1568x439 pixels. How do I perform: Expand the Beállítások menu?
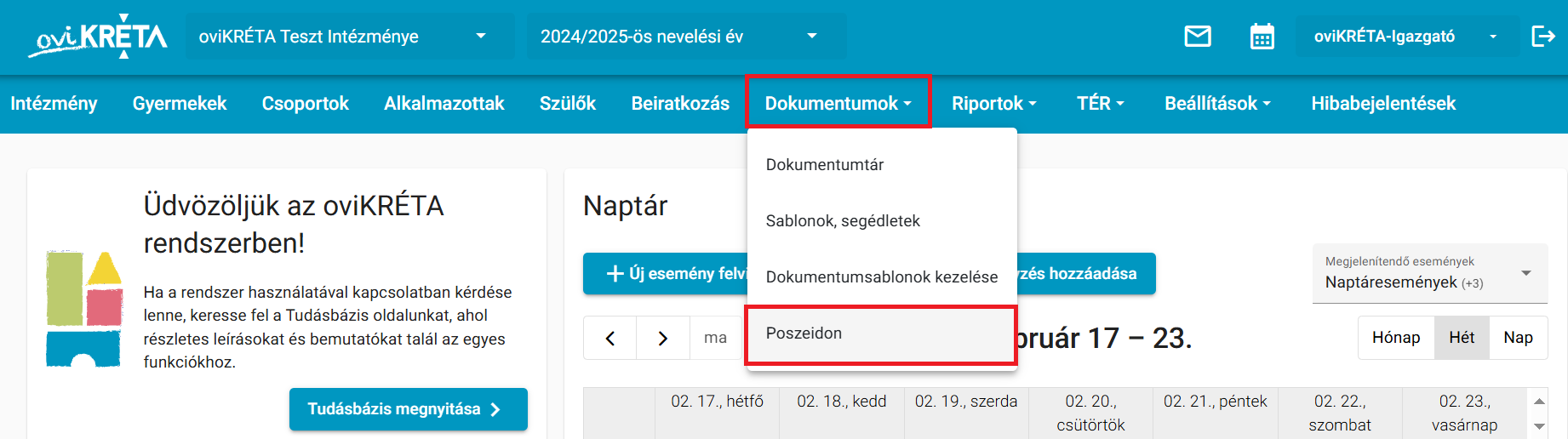[1217, 104]
